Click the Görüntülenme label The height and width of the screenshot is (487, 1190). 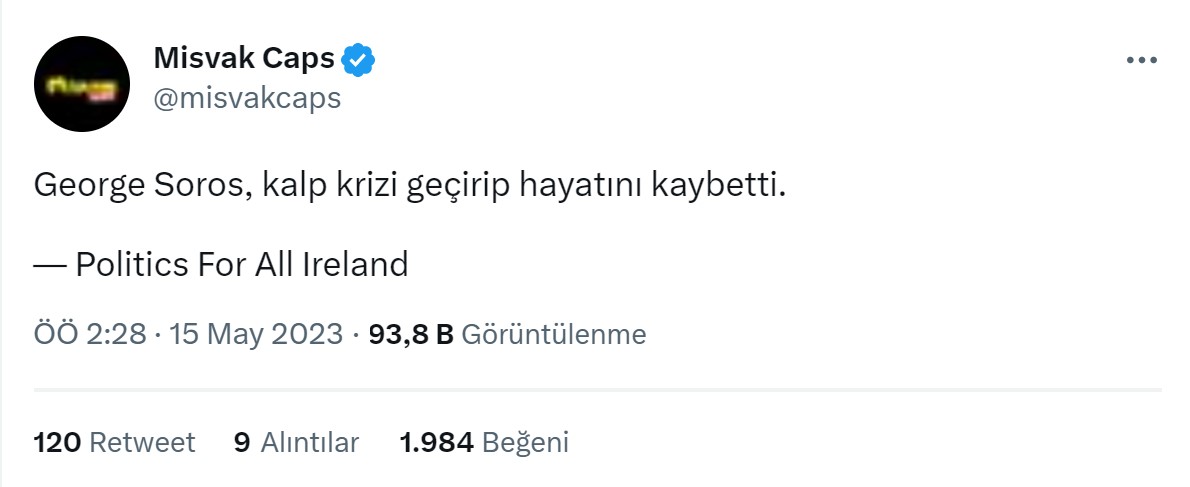[x=553, y=334]
